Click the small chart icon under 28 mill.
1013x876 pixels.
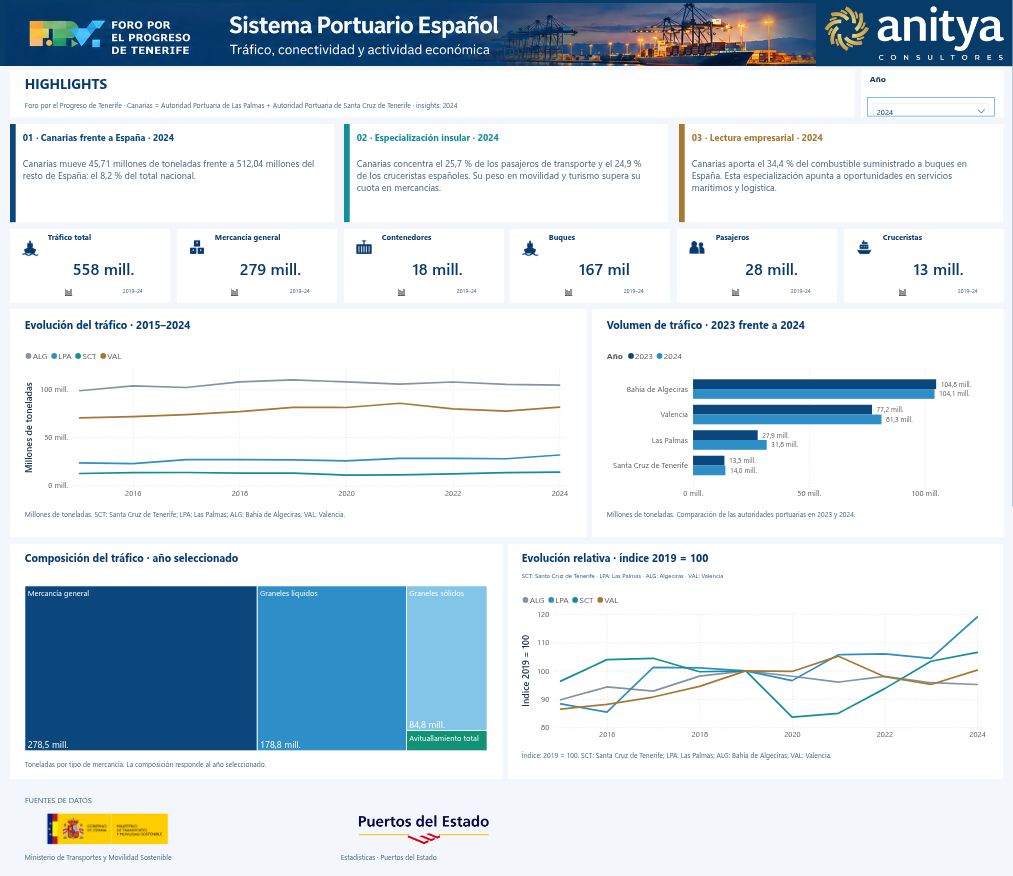tap(735, 293)
